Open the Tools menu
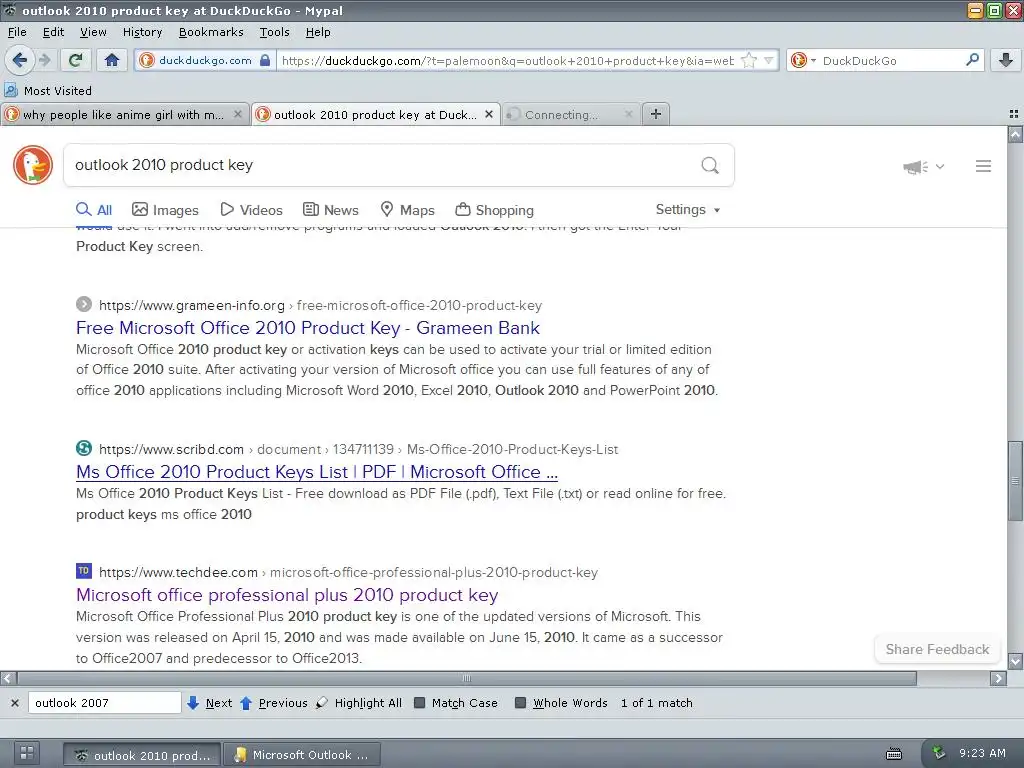The width and height of the screenshot is (1024, 768). 274,32
